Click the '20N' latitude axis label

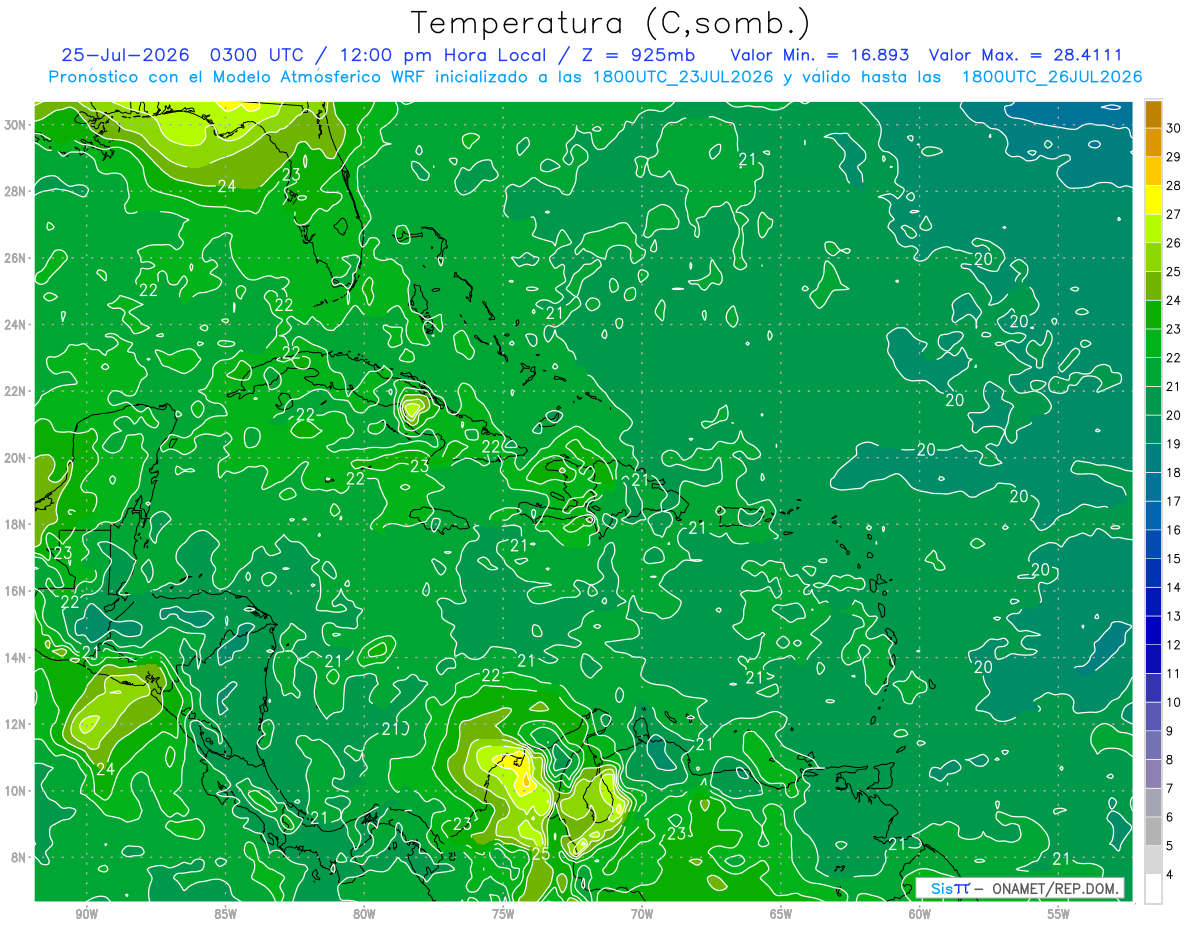pos(17,457)
